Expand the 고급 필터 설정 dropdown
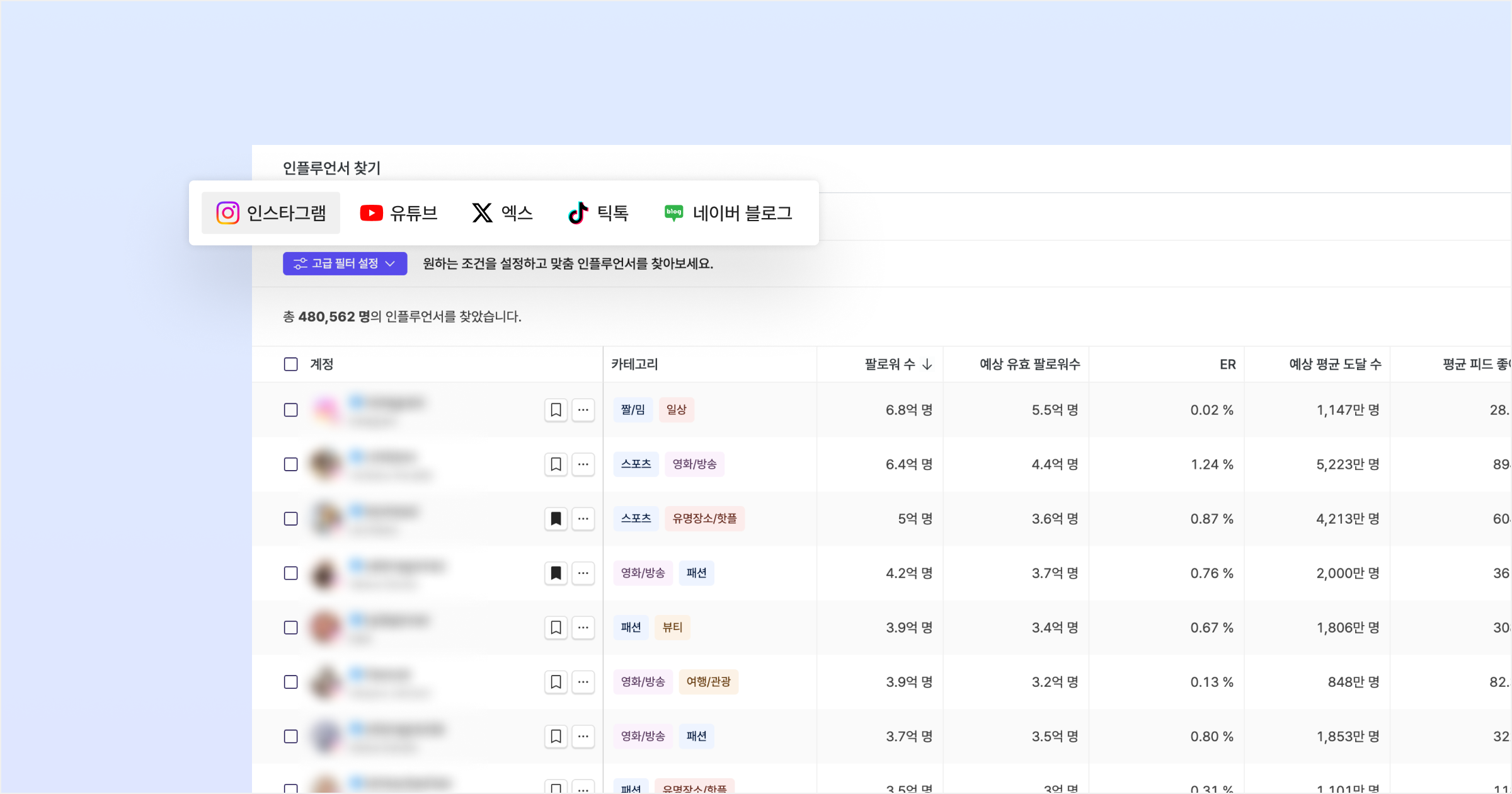 (x=345, y=263)
